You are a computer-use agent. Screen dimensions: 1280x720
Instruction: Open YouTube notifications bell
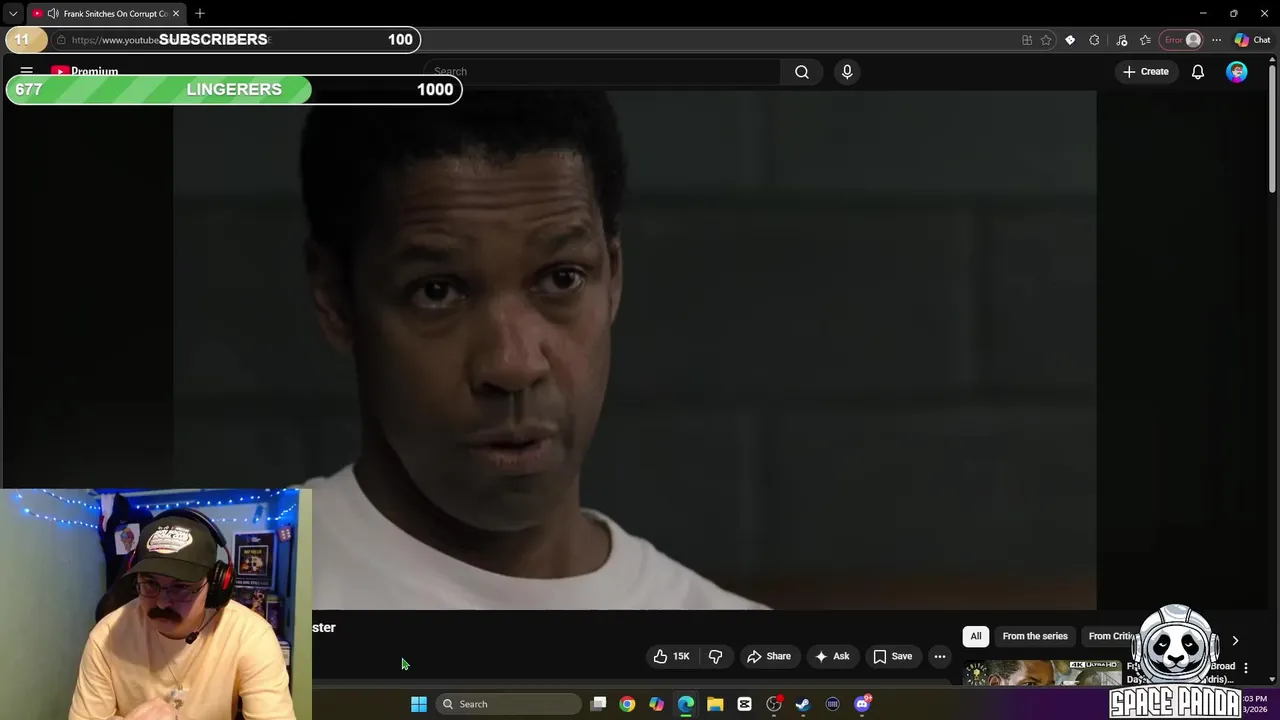tap(1198, 72)
